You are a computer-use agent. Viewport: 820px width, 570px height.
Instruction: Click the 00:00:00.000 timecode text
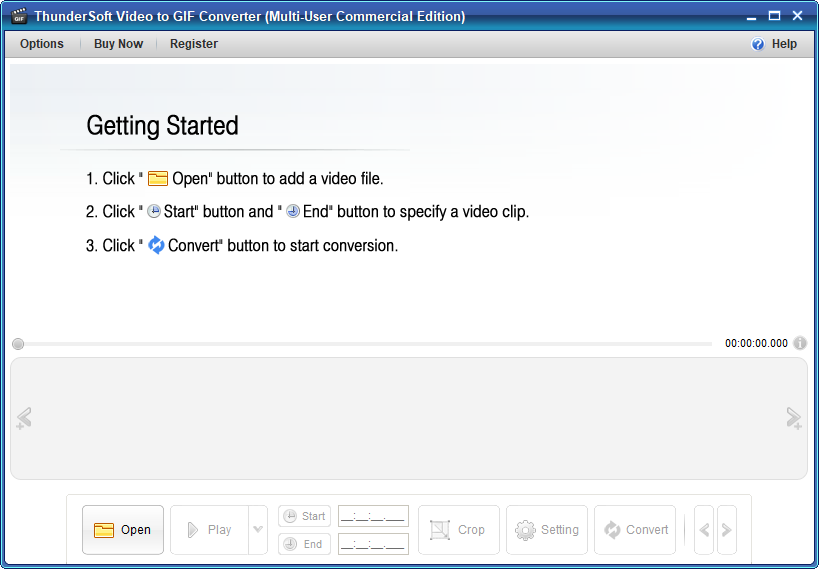point(756,343)
